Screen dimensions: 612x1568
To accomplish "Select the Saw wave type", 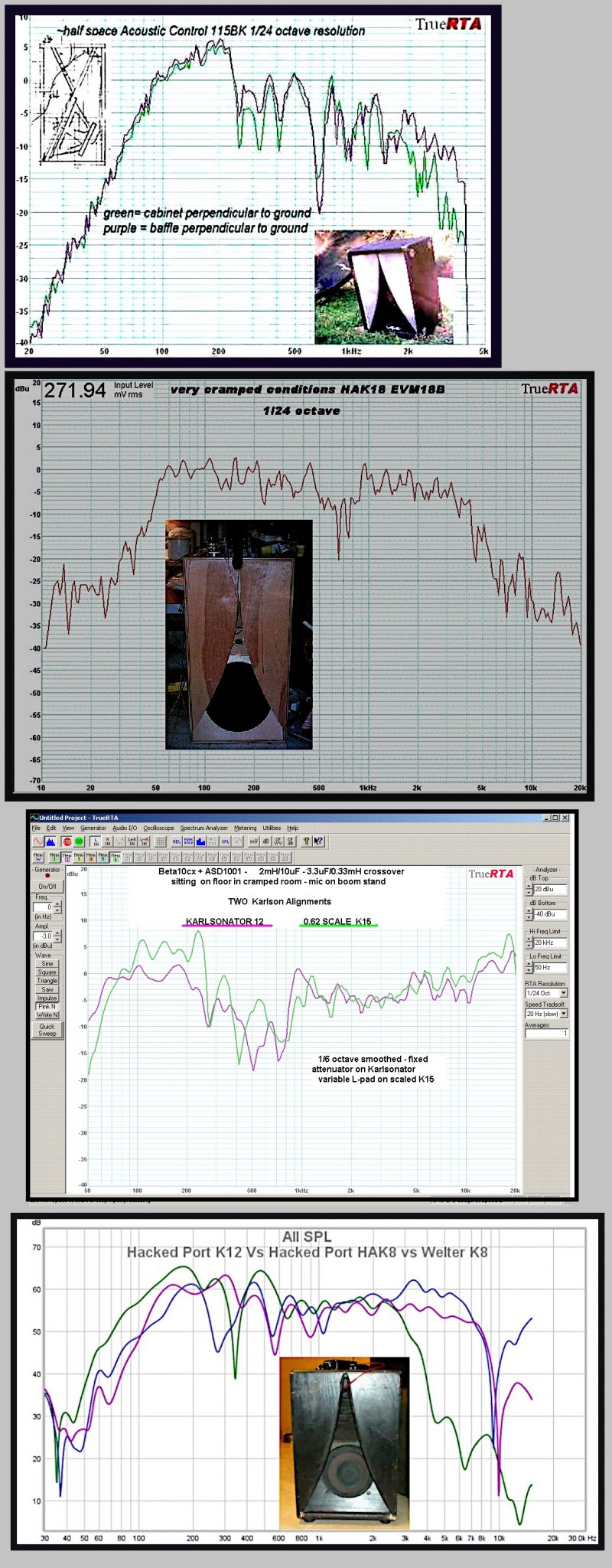I will point(47,989).
